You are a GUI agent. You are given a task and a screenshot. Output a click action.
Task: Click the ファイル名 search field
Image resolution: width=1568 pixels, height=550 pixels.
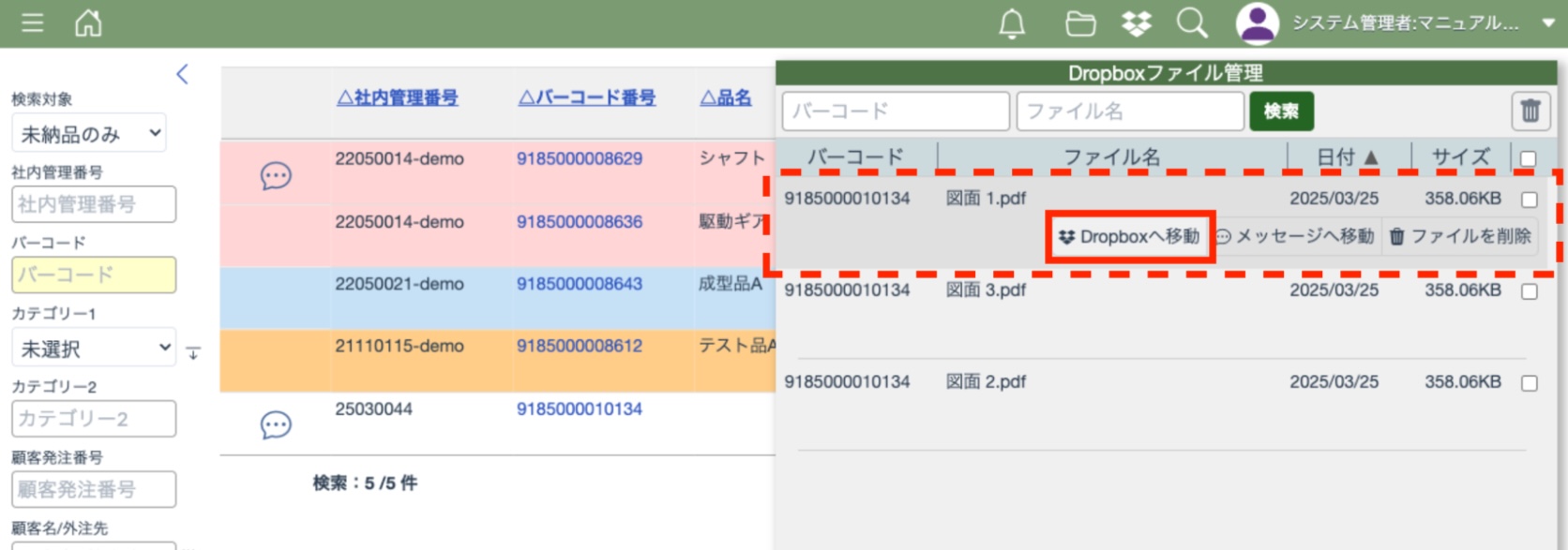1129,111
